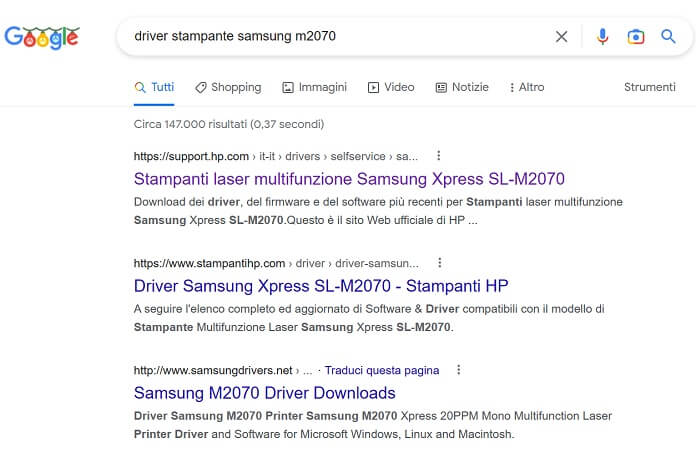Expand the Altro more-options menu
This screenshot has height=458, width=696.
(x=527, y=87)
